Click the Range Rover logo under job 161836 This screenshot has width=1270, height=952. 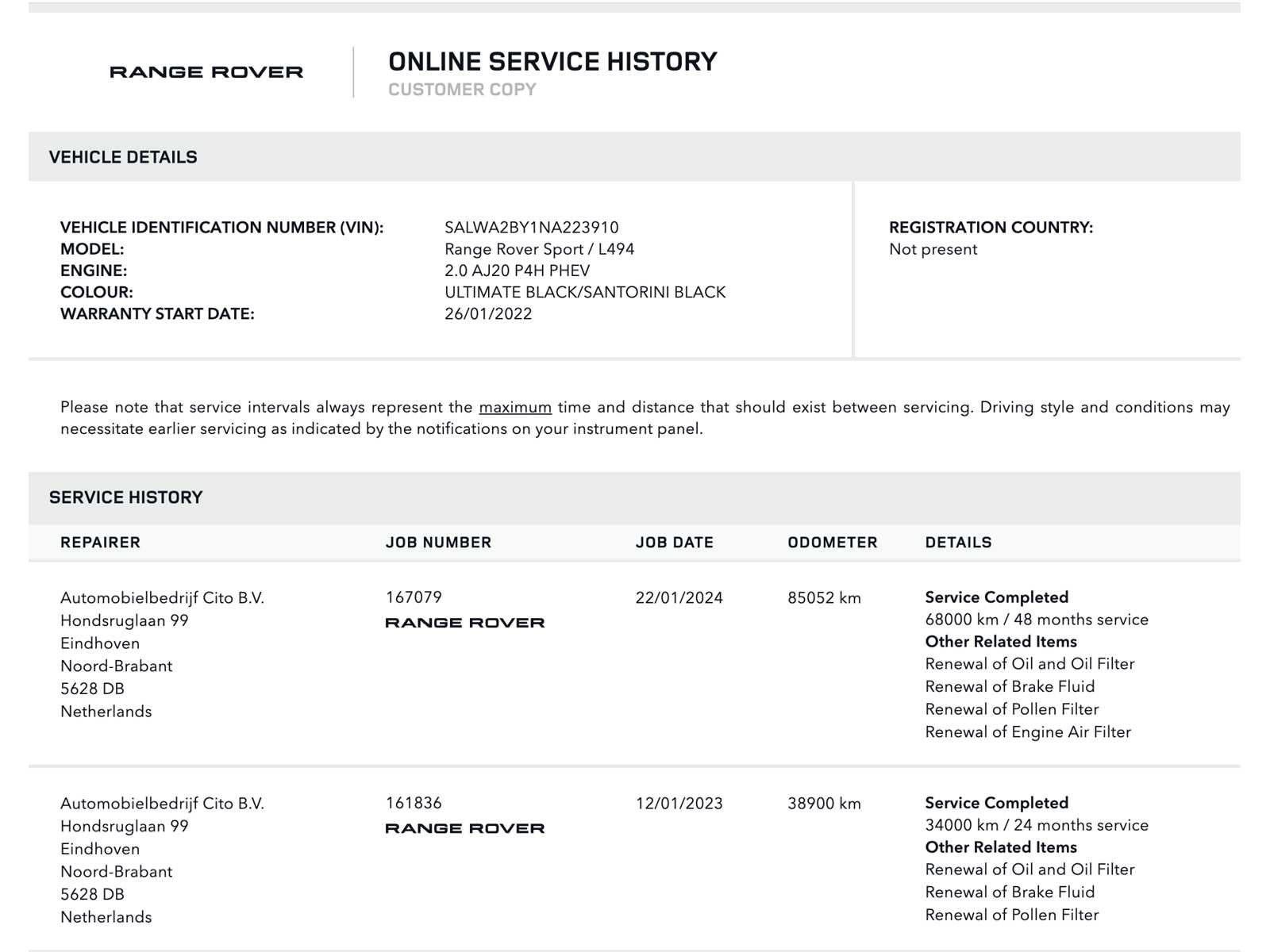(x=465, y=828)
